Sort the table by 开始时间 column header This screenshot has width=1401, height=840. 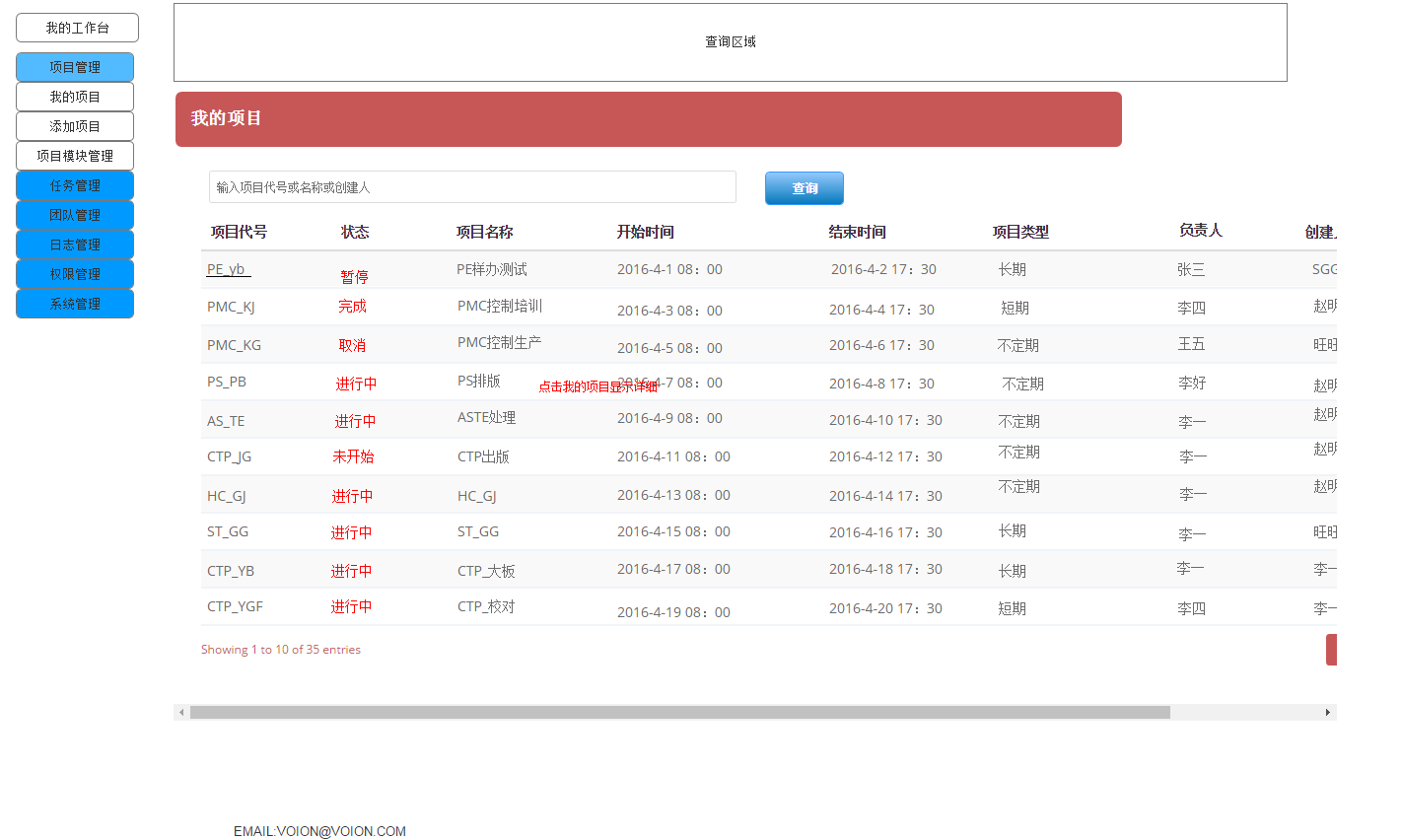point(645,232)
